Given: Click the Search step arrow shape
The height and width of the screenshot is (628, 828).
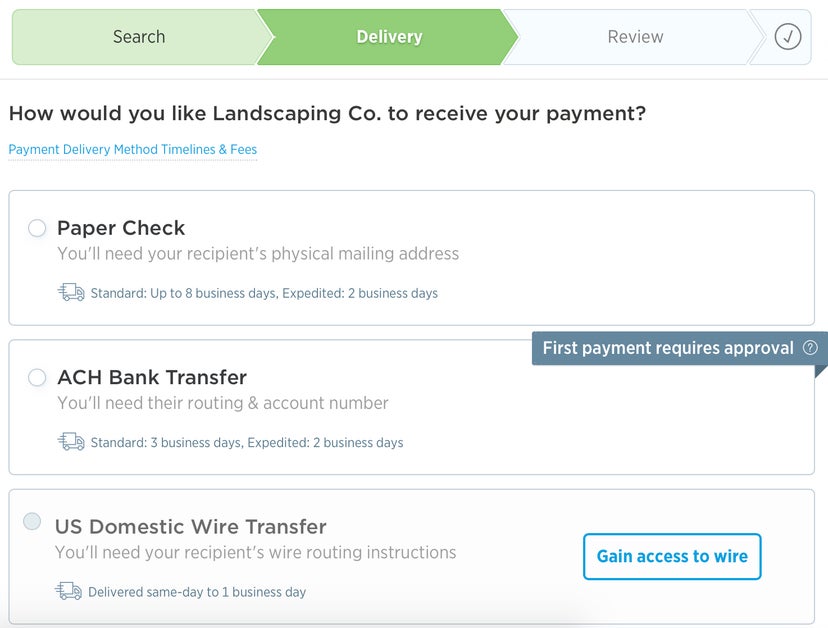Looking at the screenshot, I should (139, 36).
